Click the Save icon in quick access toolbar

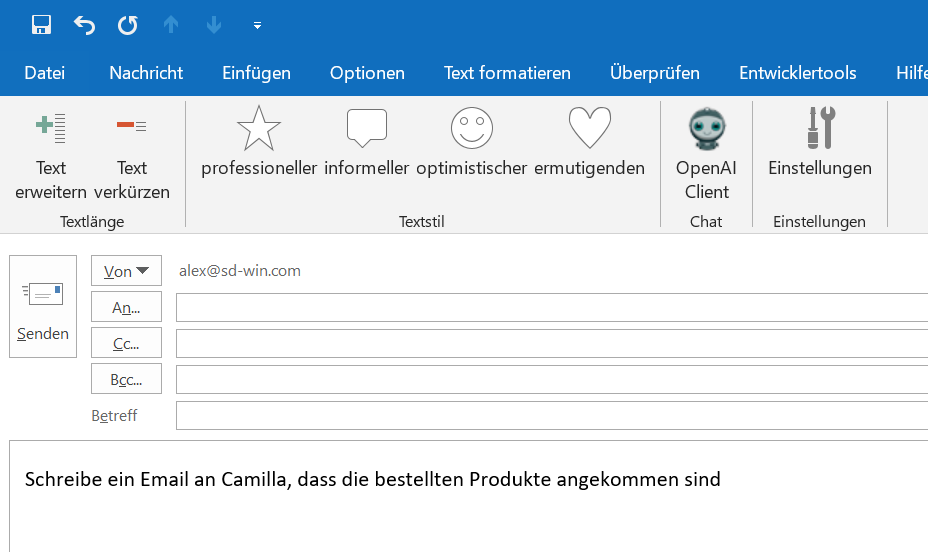pyautogui.click(x=41, y=25)
